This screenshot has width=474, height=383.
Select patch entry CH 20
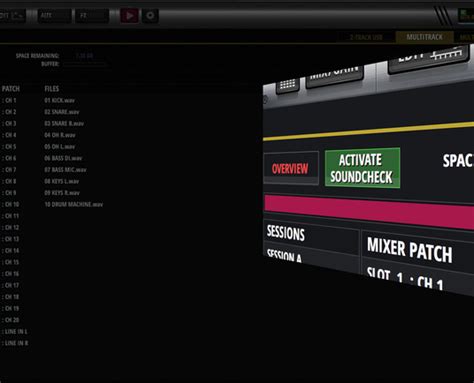(10, 320)
